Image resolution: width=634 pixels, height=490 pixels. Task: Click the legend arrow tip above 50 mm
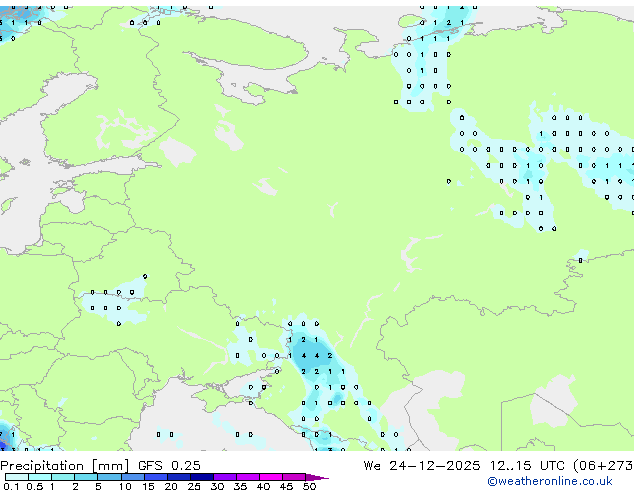[317, 477]
